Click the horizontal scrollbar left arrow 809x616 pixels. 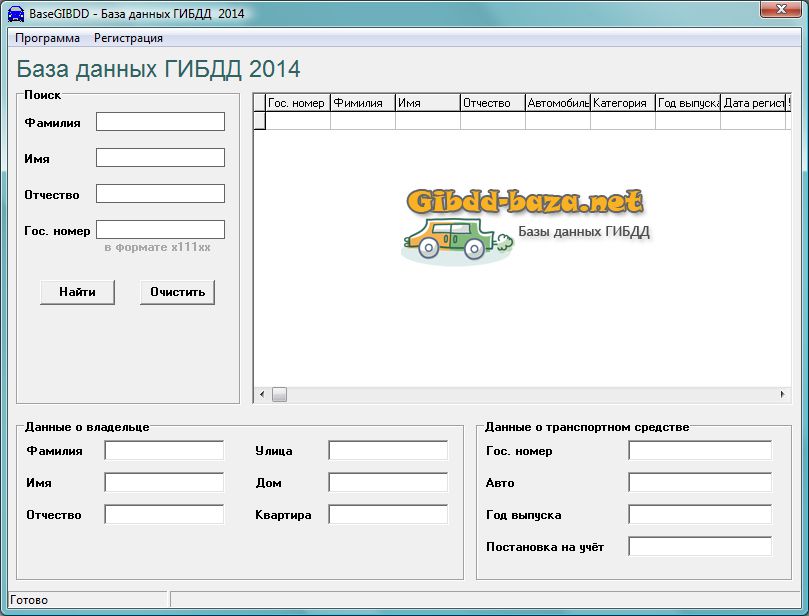coord(262,395)
